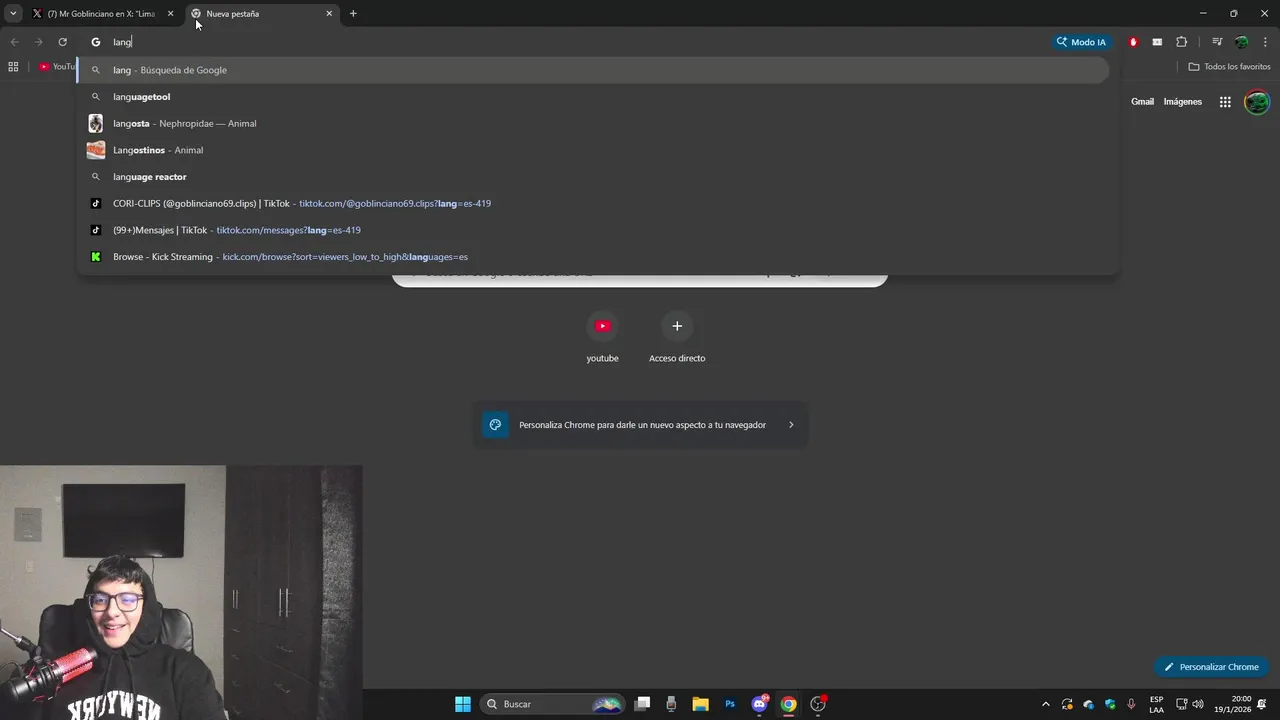Open Chrome three-dot menu

coord(1265,42)
